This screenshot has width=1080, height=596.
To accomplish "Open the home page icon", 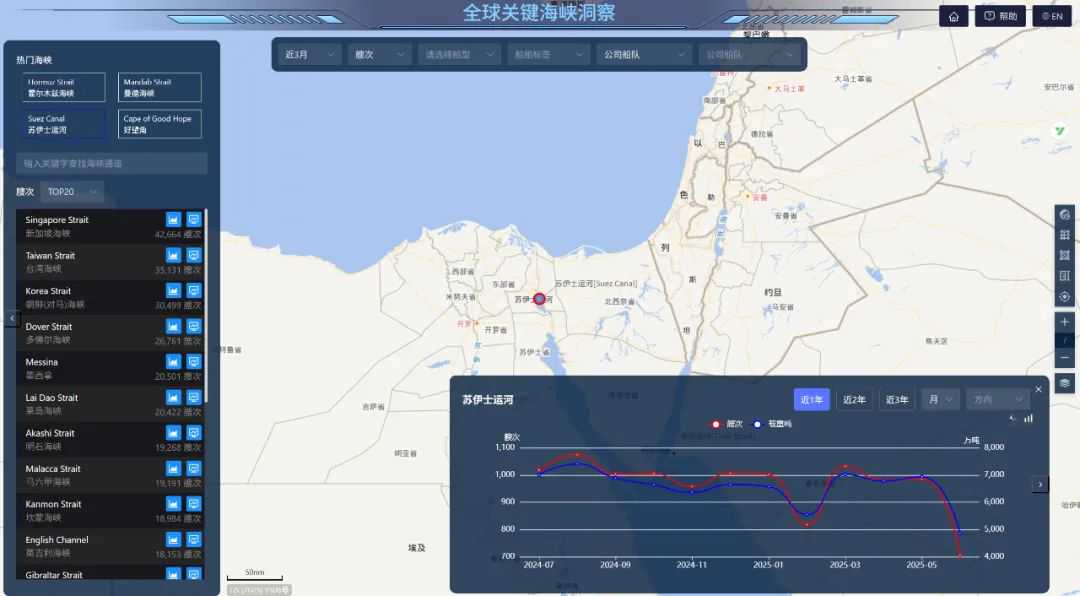I will [x=953, y=16].
